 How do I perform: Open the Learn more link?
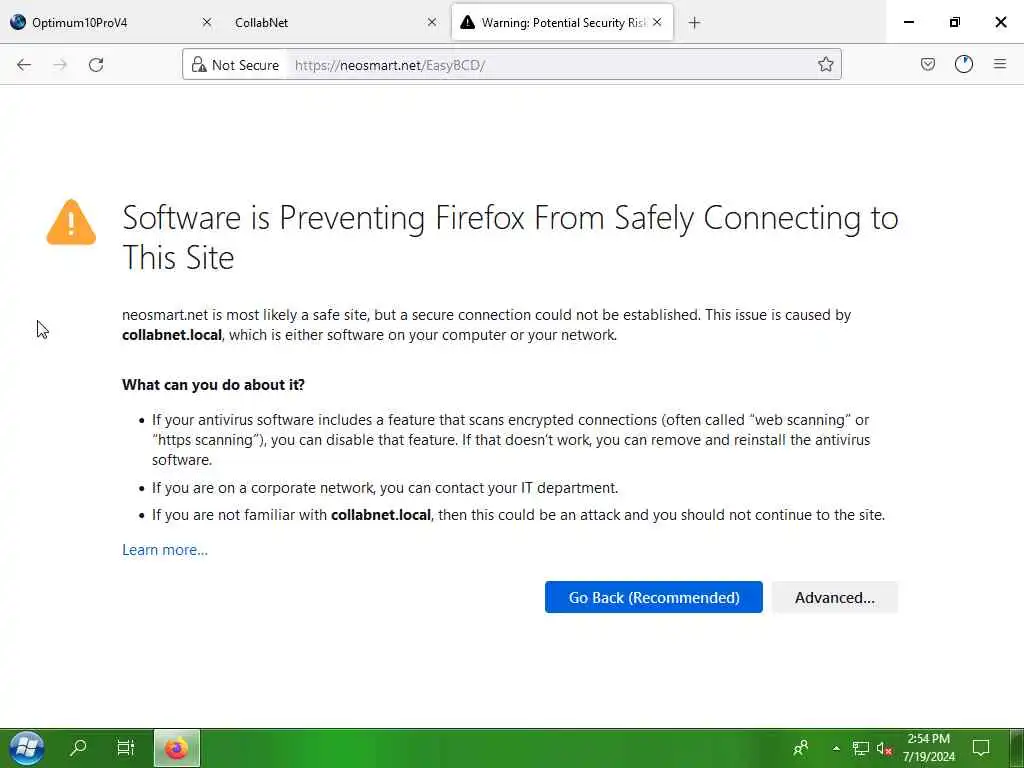click(165, 550)
